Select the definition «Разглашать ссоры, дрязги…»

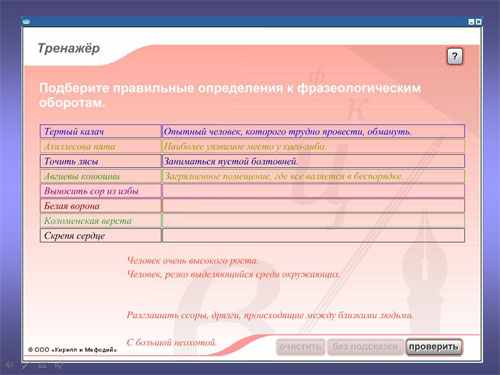(x=270, y=315)
